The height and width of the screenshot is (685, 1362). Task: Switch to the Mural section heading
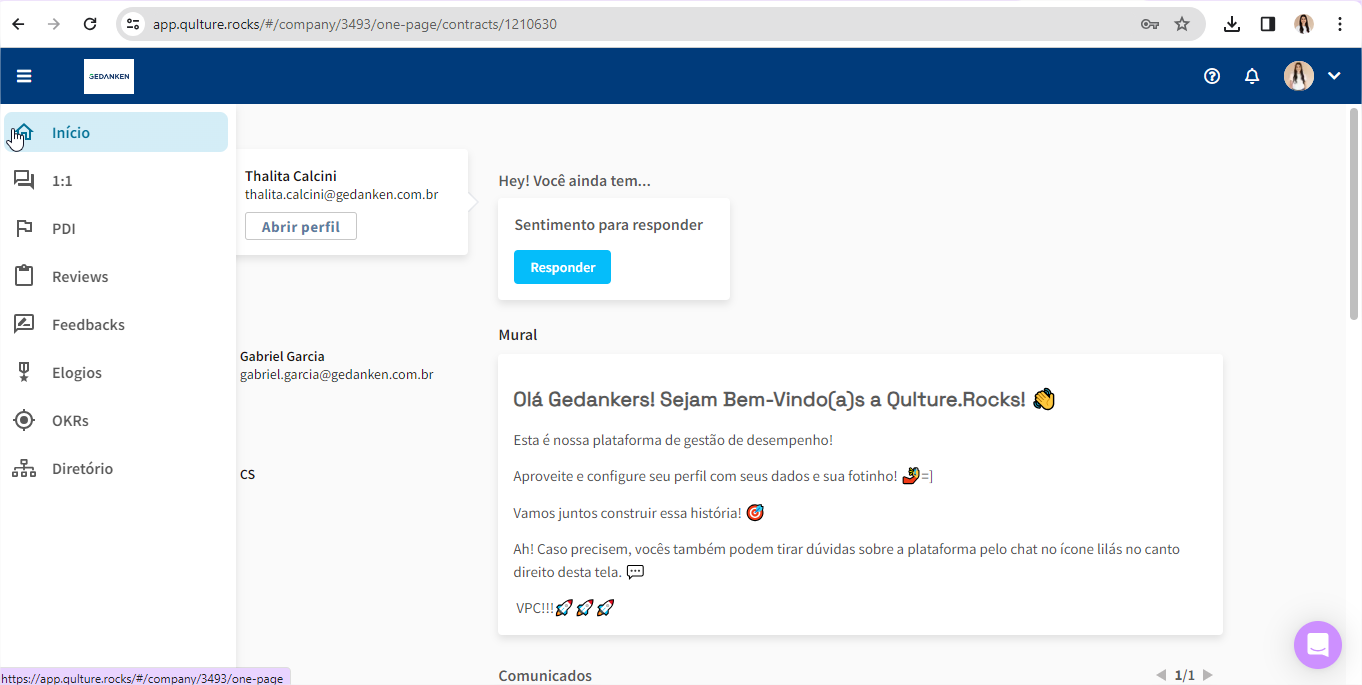tap(518, 334)
